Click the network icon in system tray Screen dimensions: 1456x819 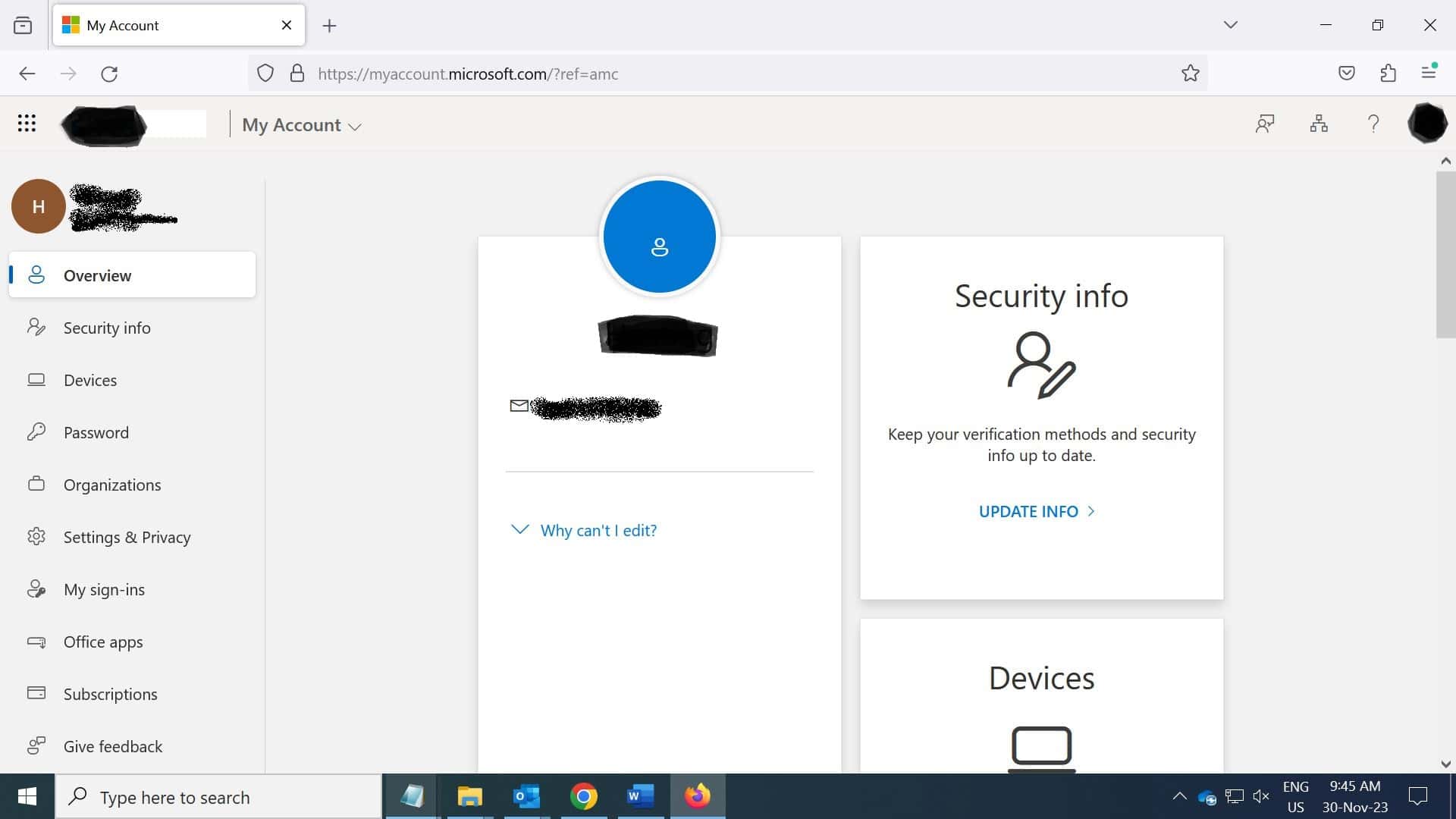pos(1235,796)
